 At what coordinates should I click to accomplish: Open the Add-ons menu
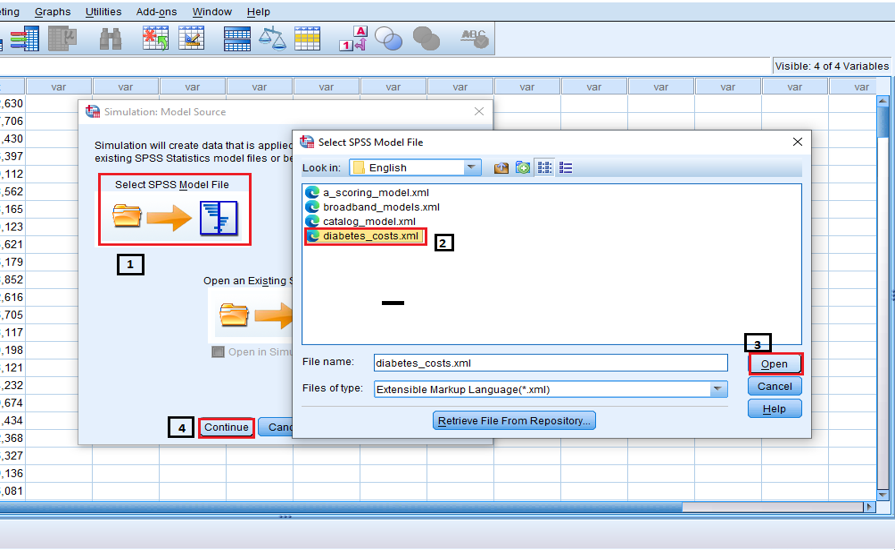(x=157, y=11)
